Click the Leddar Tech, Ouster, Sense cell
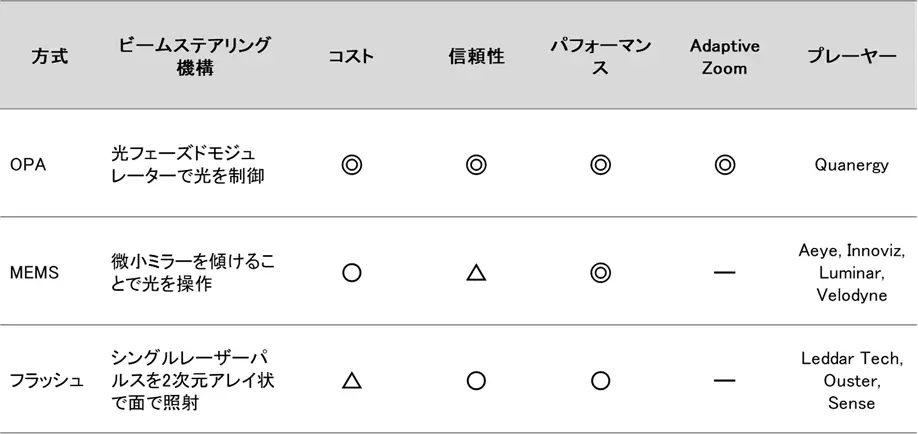This screenshot has height=434, width=918. pos(851,381)
